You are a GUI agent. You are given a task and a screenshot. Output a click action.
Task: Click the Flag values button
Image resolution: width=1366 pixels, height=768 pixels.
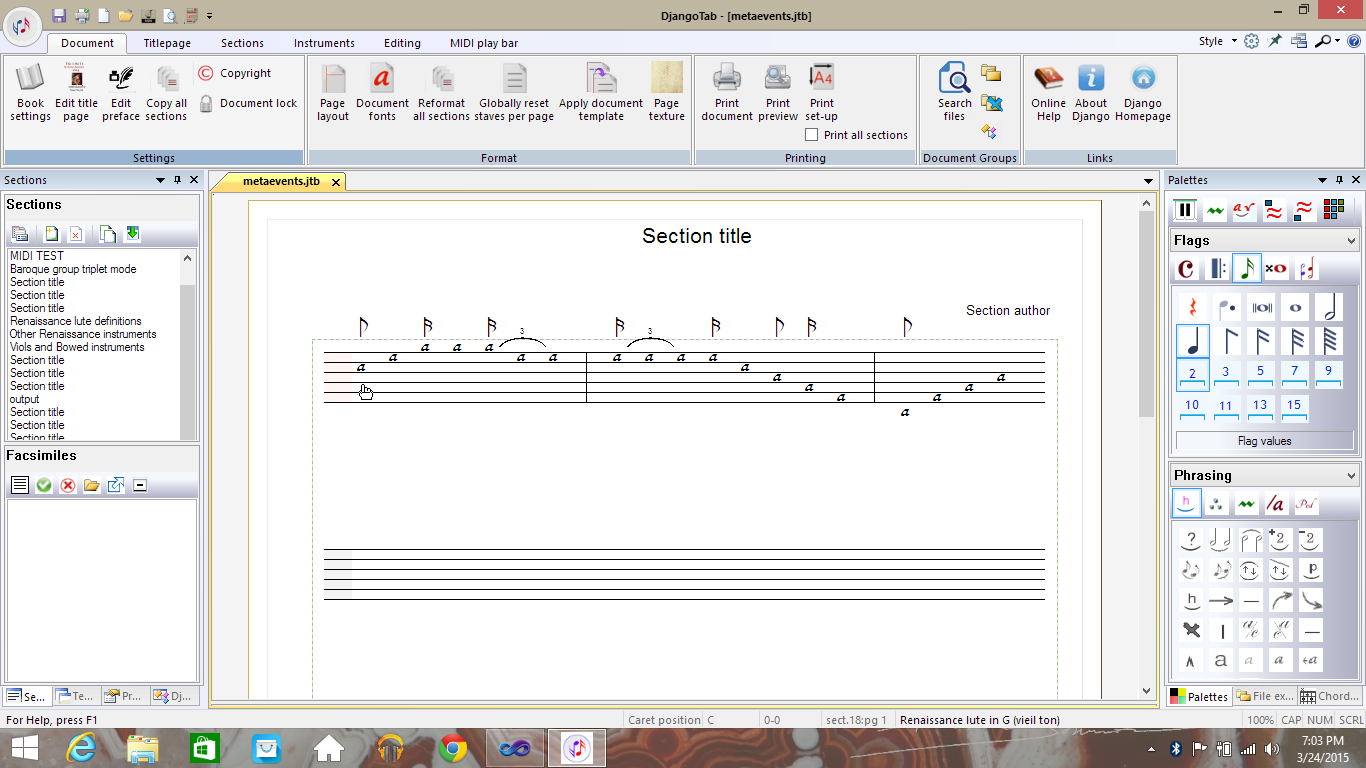1264,441
